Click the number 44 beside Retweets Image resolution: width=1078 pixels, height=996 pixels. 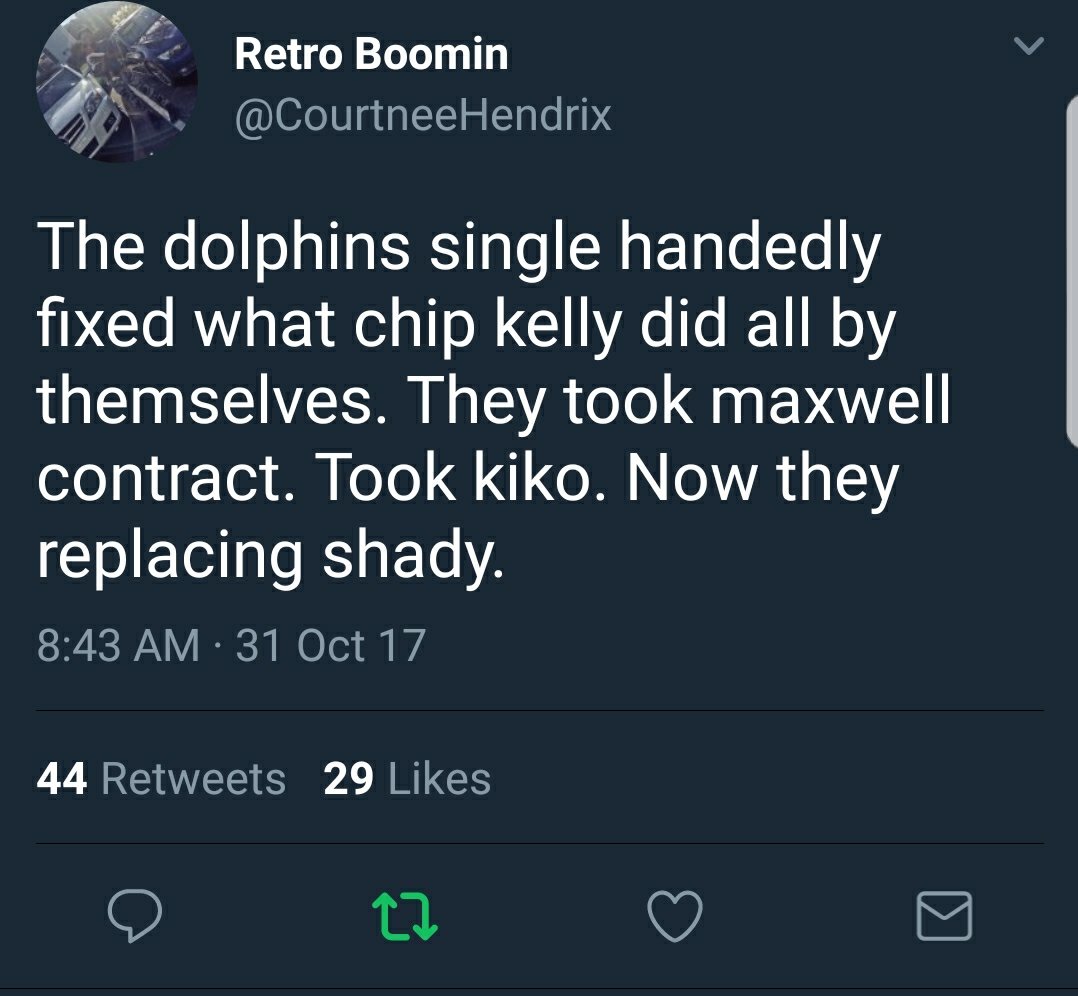pos(62,779)
